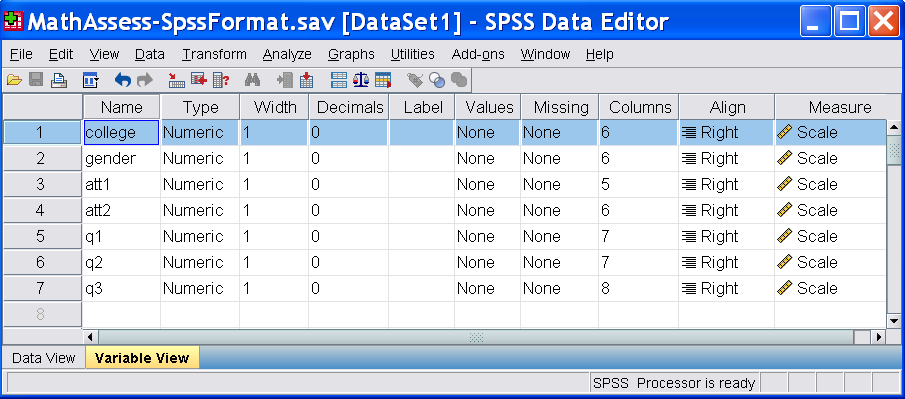Open the Help menu

(599, 54)
